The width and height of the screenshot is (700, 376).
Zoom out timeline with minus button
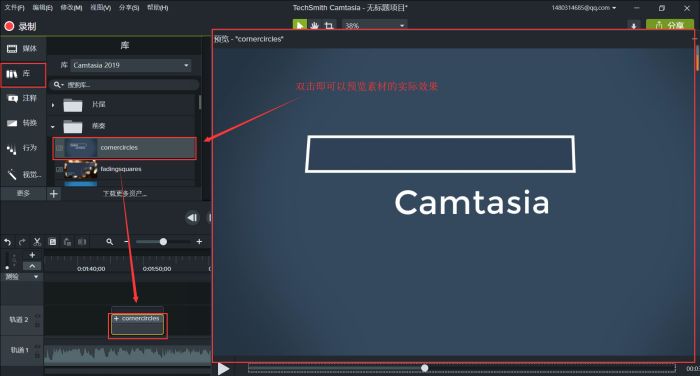tap(126, 242)
